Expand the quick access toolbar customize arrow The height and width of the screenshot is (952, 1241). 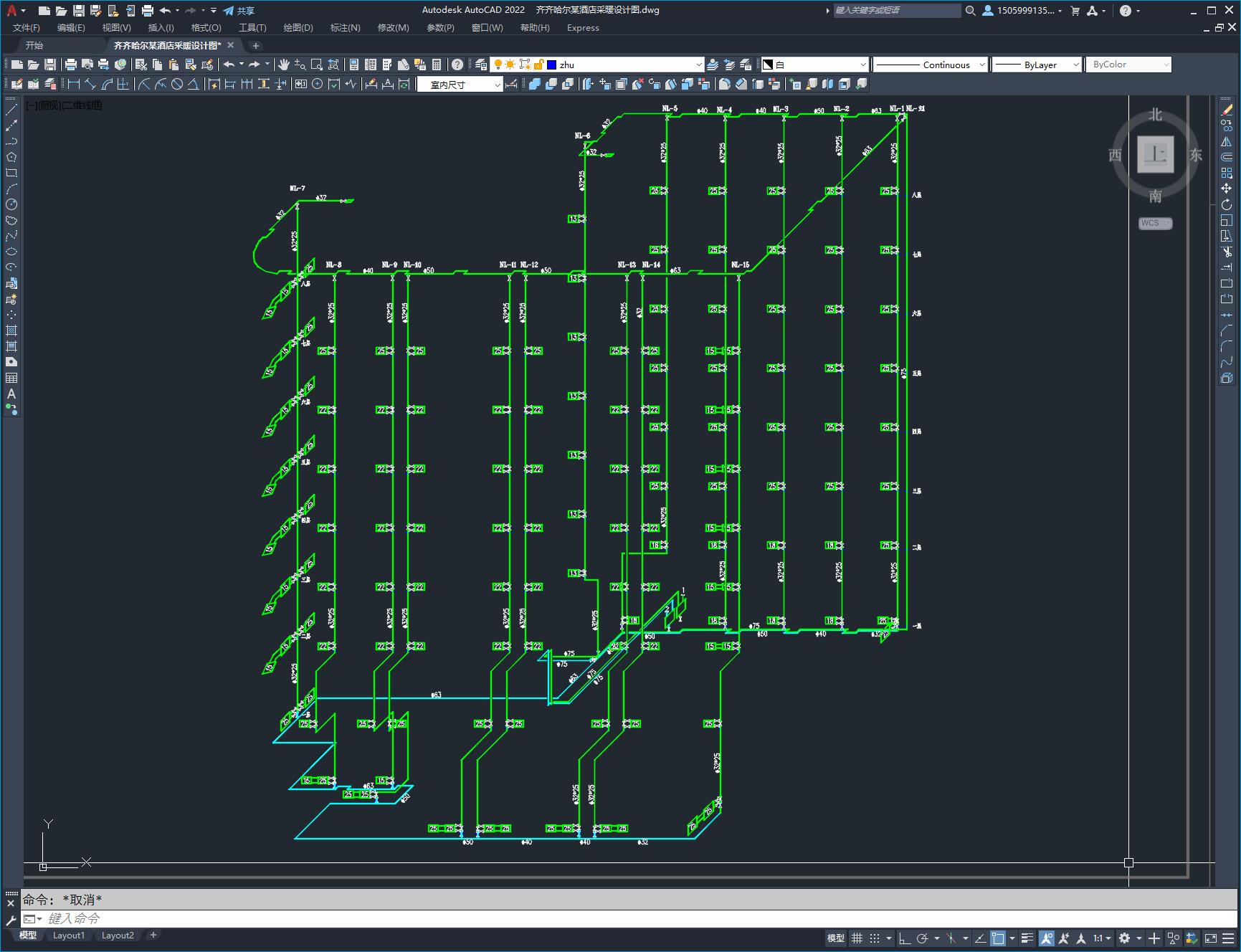click(214, 11)
